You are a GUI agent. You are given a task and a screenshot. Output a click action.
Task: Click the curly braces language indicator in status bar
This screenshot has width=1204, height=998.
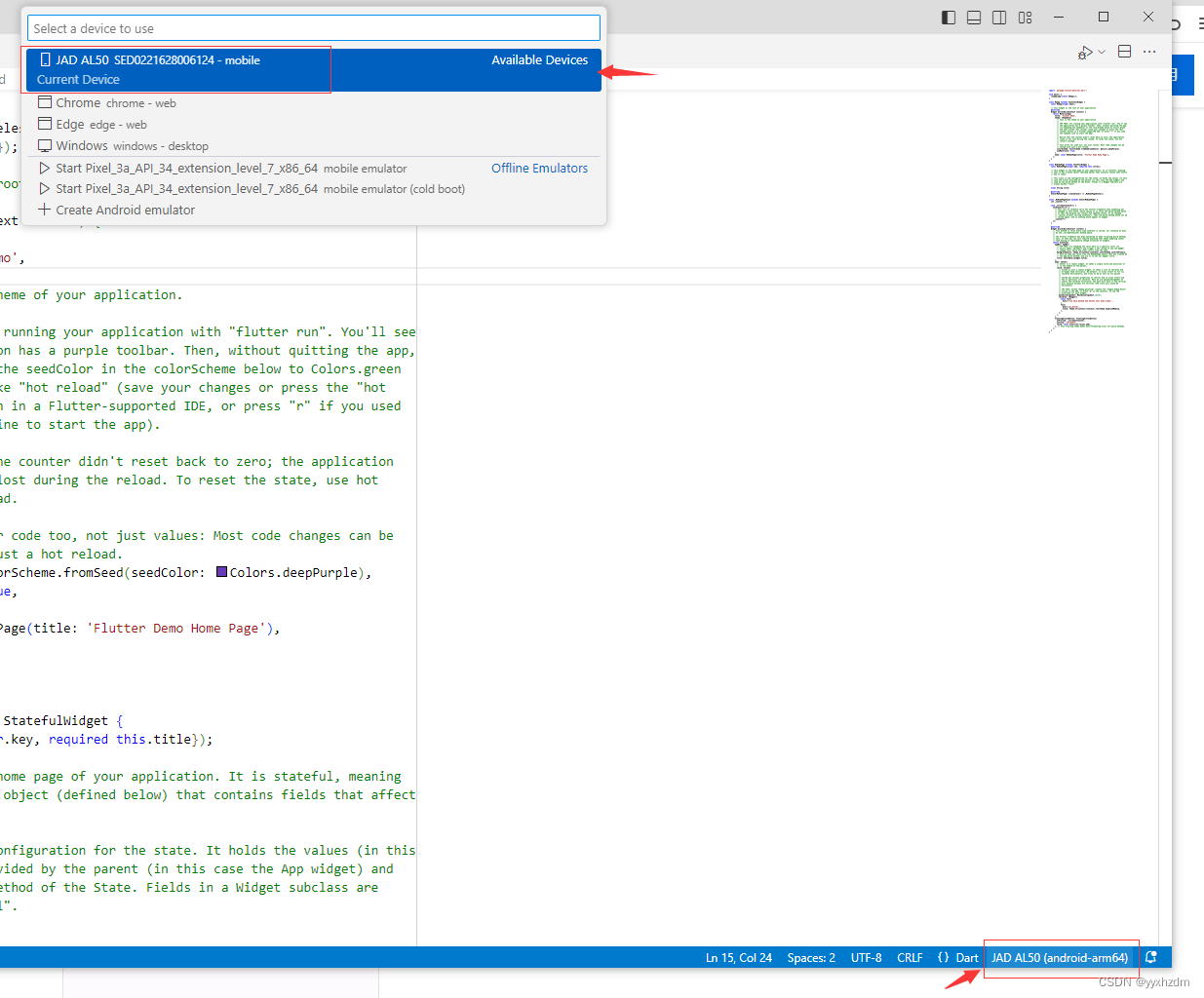pos(942,957)
